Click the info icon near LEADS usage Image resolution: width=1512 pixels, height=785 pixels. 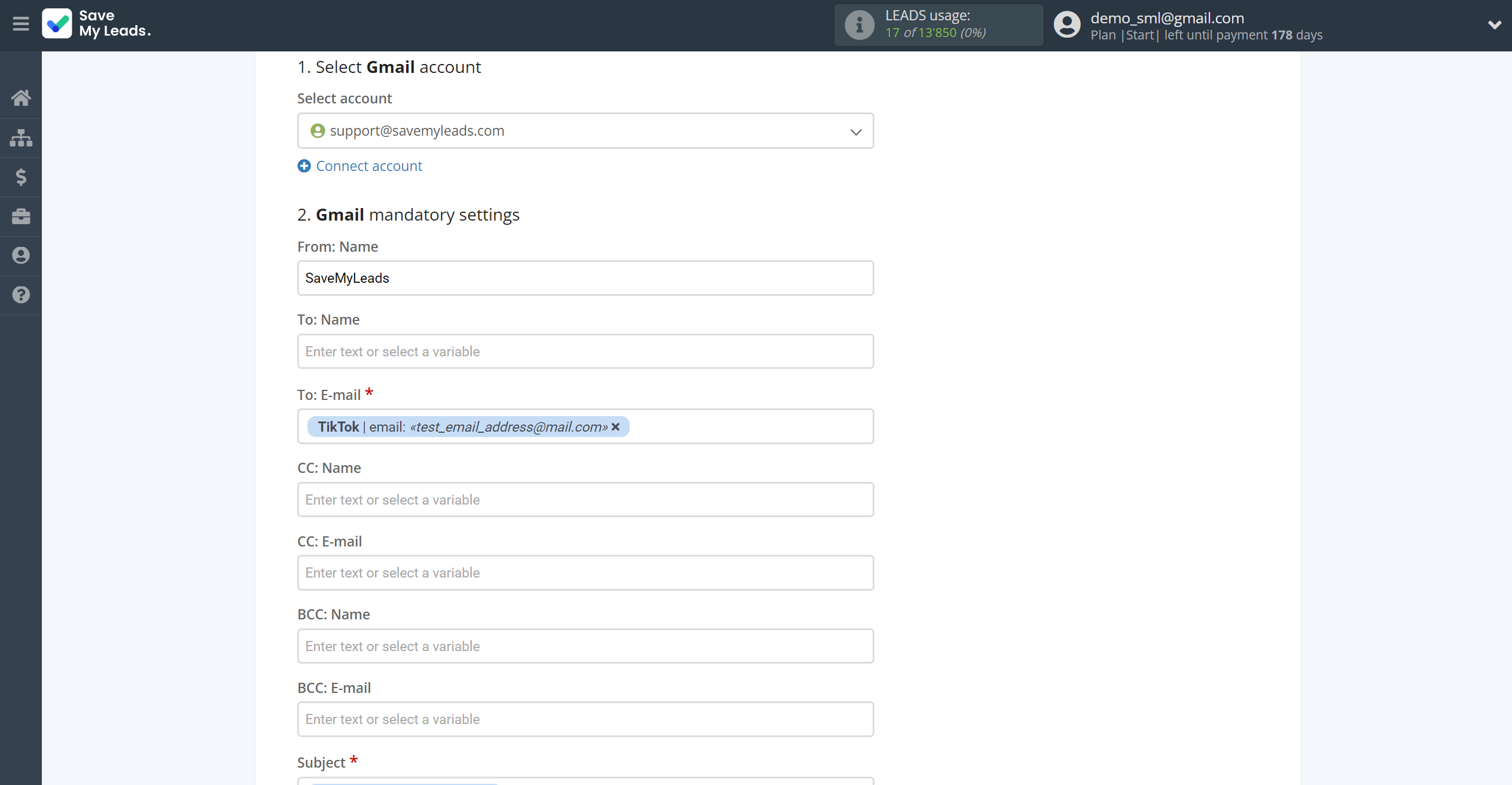(858, 25)
